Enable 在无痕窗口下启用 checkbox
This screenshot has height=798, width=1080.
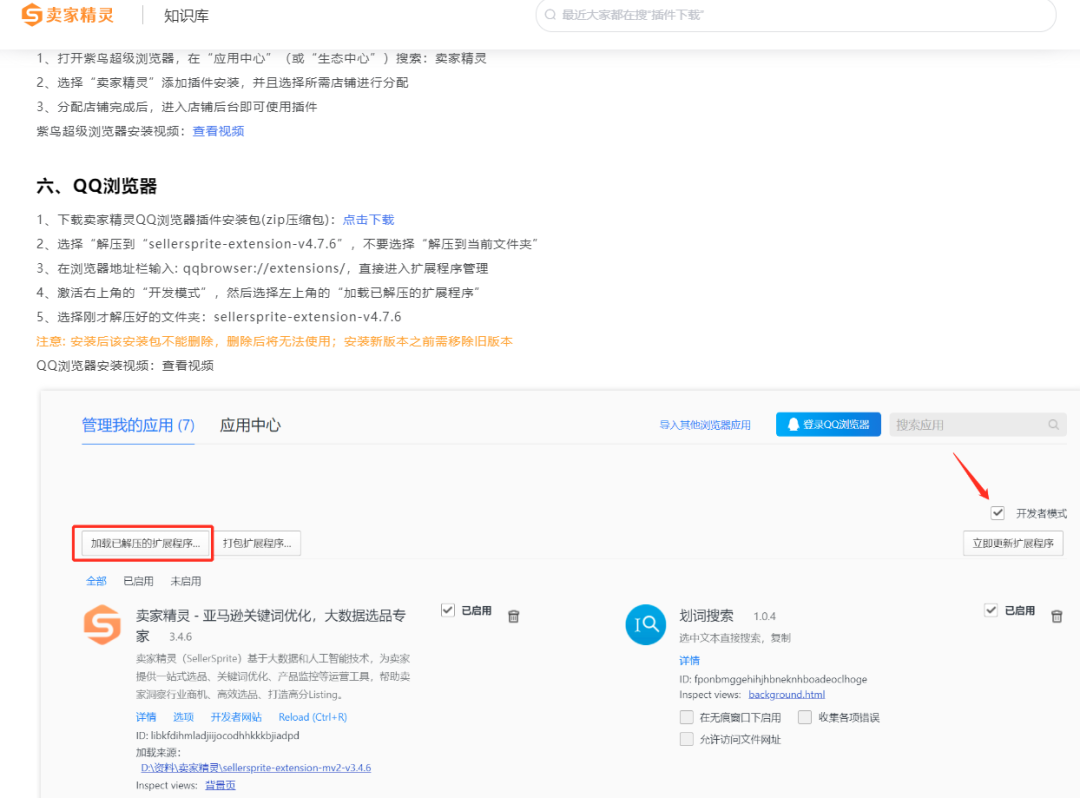(686, 717)
